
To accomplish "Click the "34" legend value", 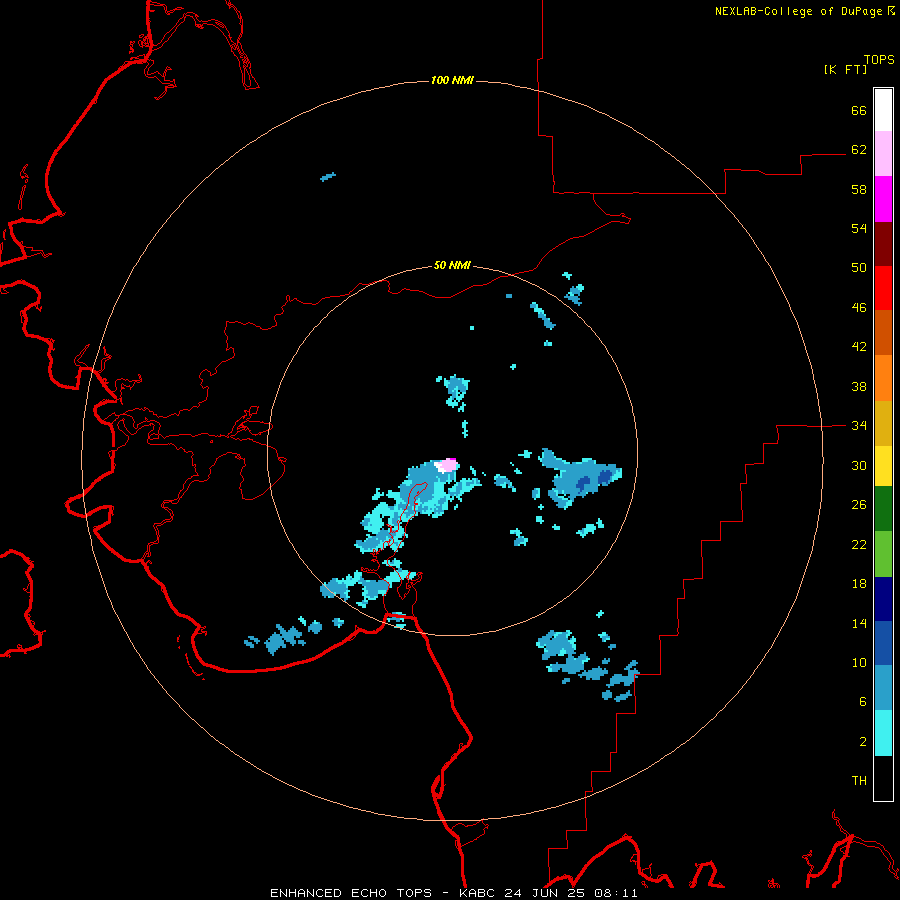I will point(859,426).
